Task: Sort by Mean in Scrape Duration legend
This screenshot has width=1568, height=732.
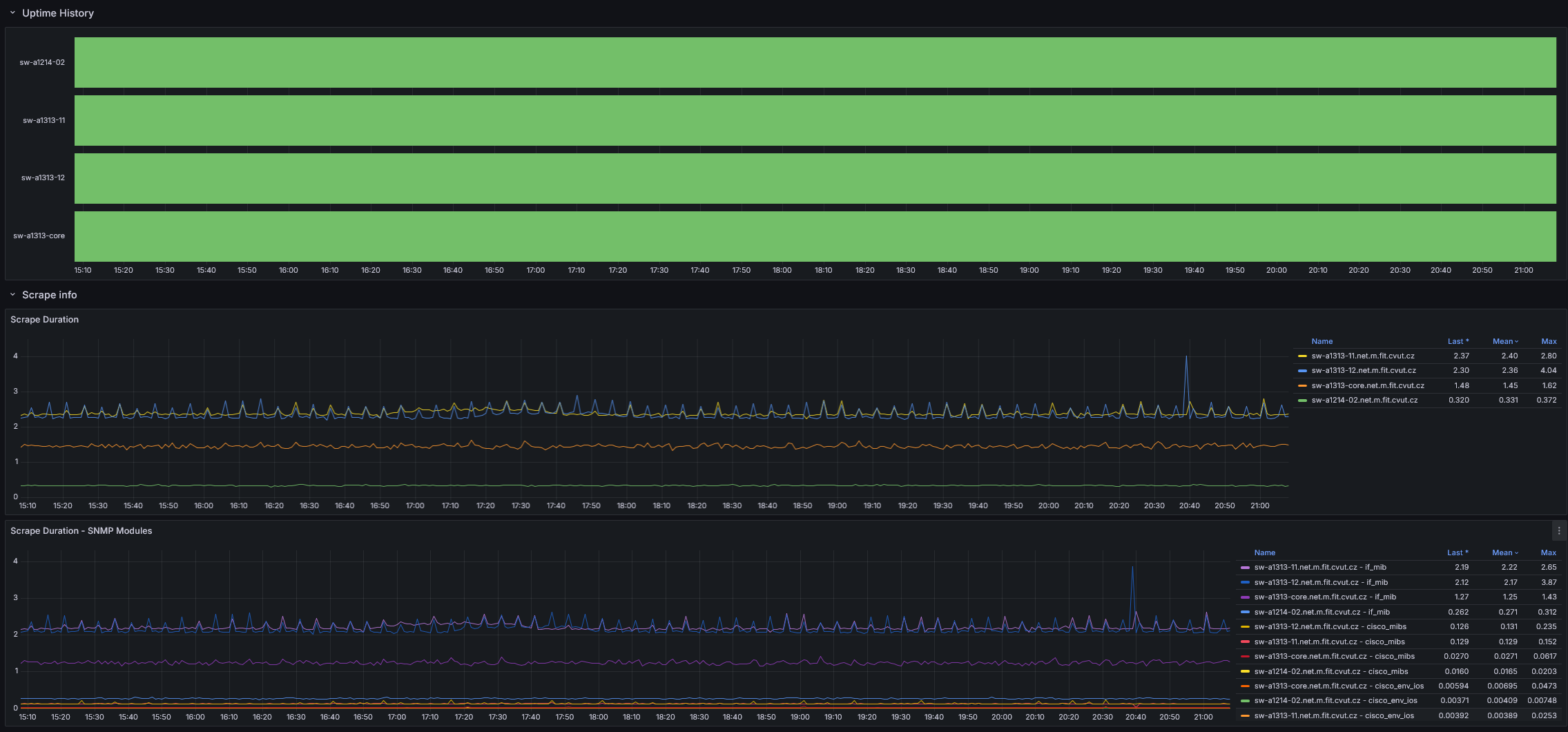Action: [1504, 341]
